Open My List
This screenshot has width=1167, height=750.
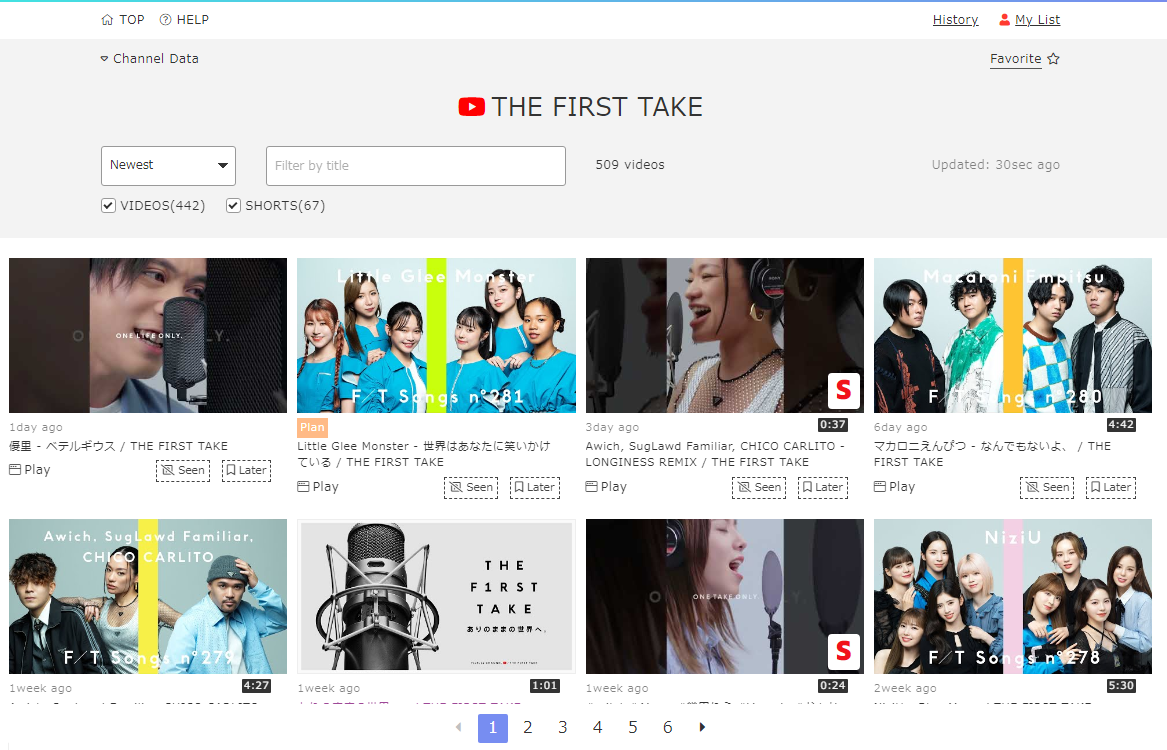(1029, 19)
